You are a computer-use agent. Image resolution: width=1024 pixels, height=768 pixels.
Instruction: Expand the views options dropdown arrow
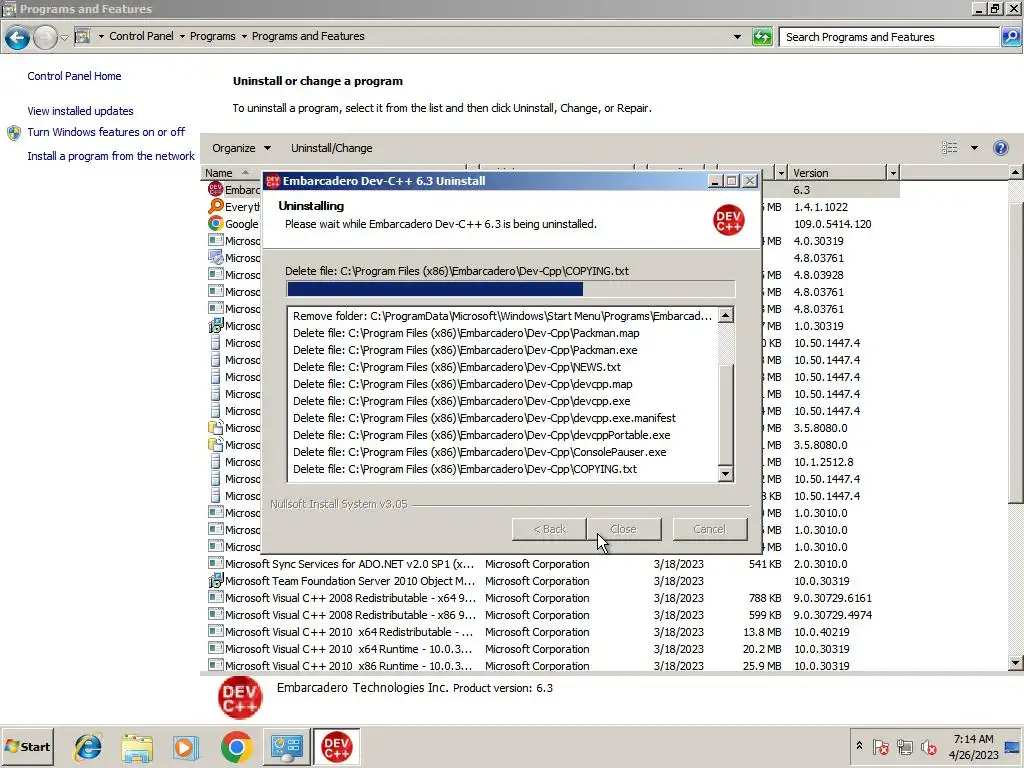pyautogui.click(x=974, y=148)
